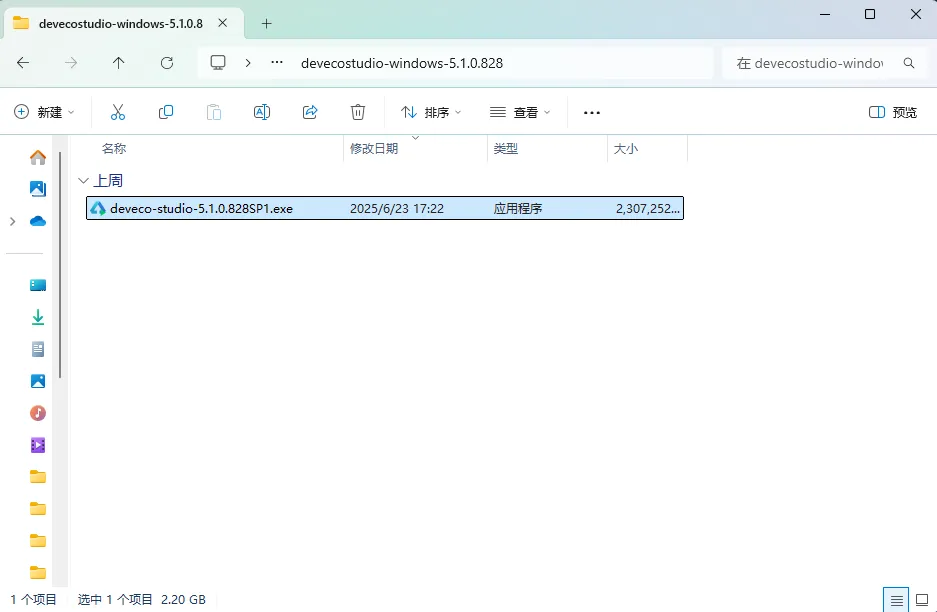This screenshot has height=612, width=937.
Task: Sort by the 大小 column header
Action: pyautogui.click(x=626, y=148)
